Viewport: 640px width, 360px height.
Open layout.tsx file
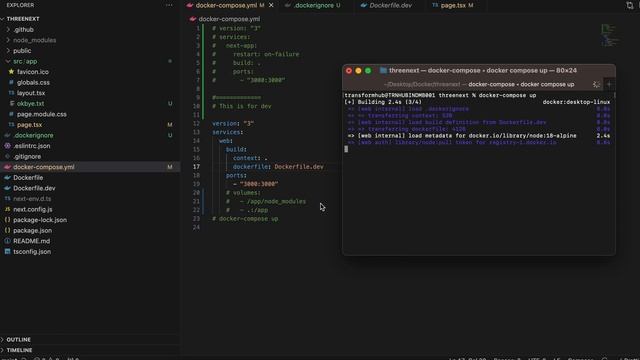pos(31,93)
